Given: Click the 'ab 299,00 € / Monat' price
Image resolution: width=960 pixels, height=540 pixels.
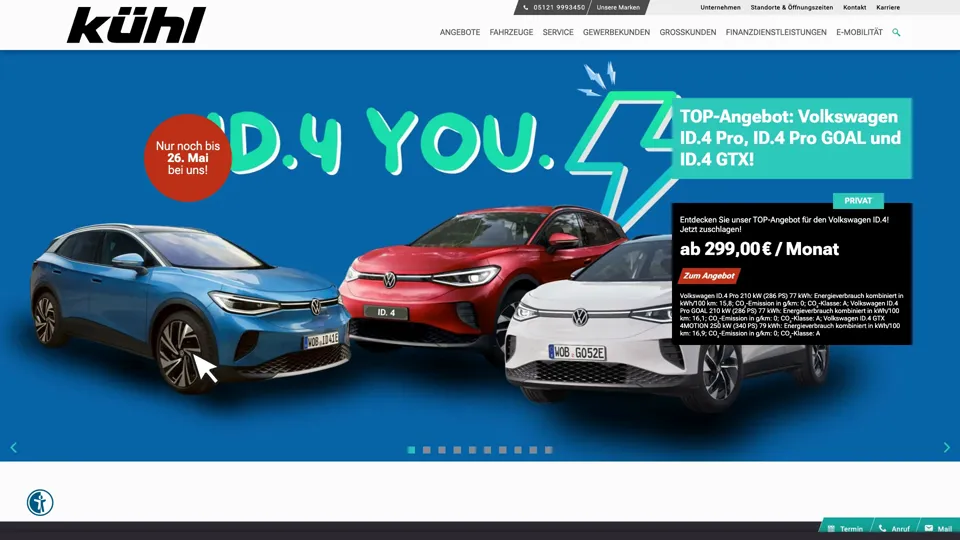Looking at the screenshot, I should (x=759, y=249).
